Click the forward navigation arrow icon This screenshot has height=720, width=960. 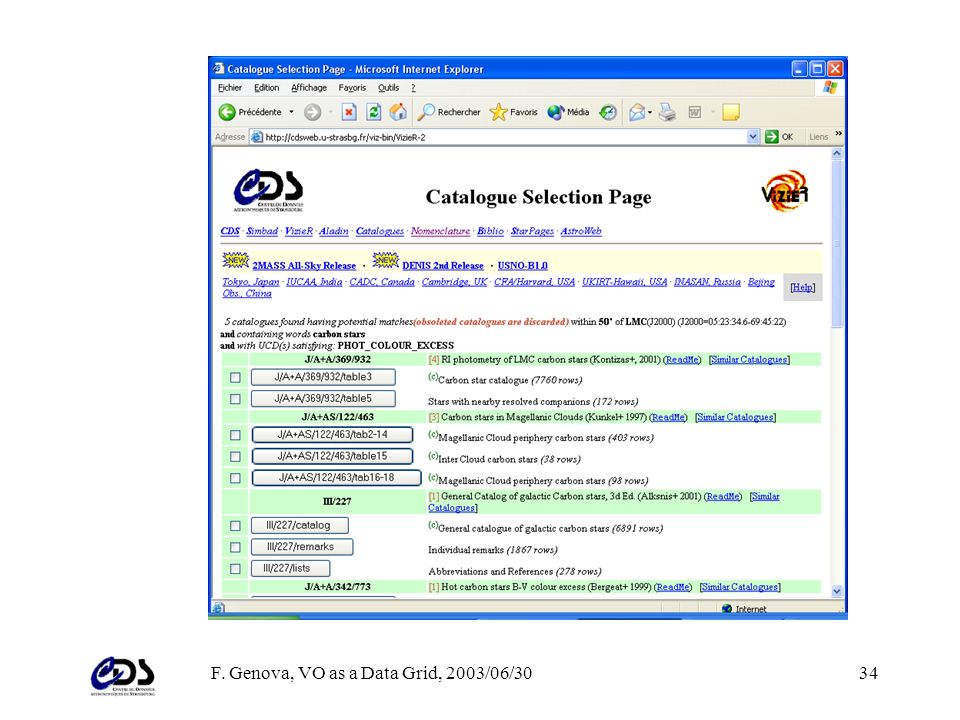tap(312, 112)
